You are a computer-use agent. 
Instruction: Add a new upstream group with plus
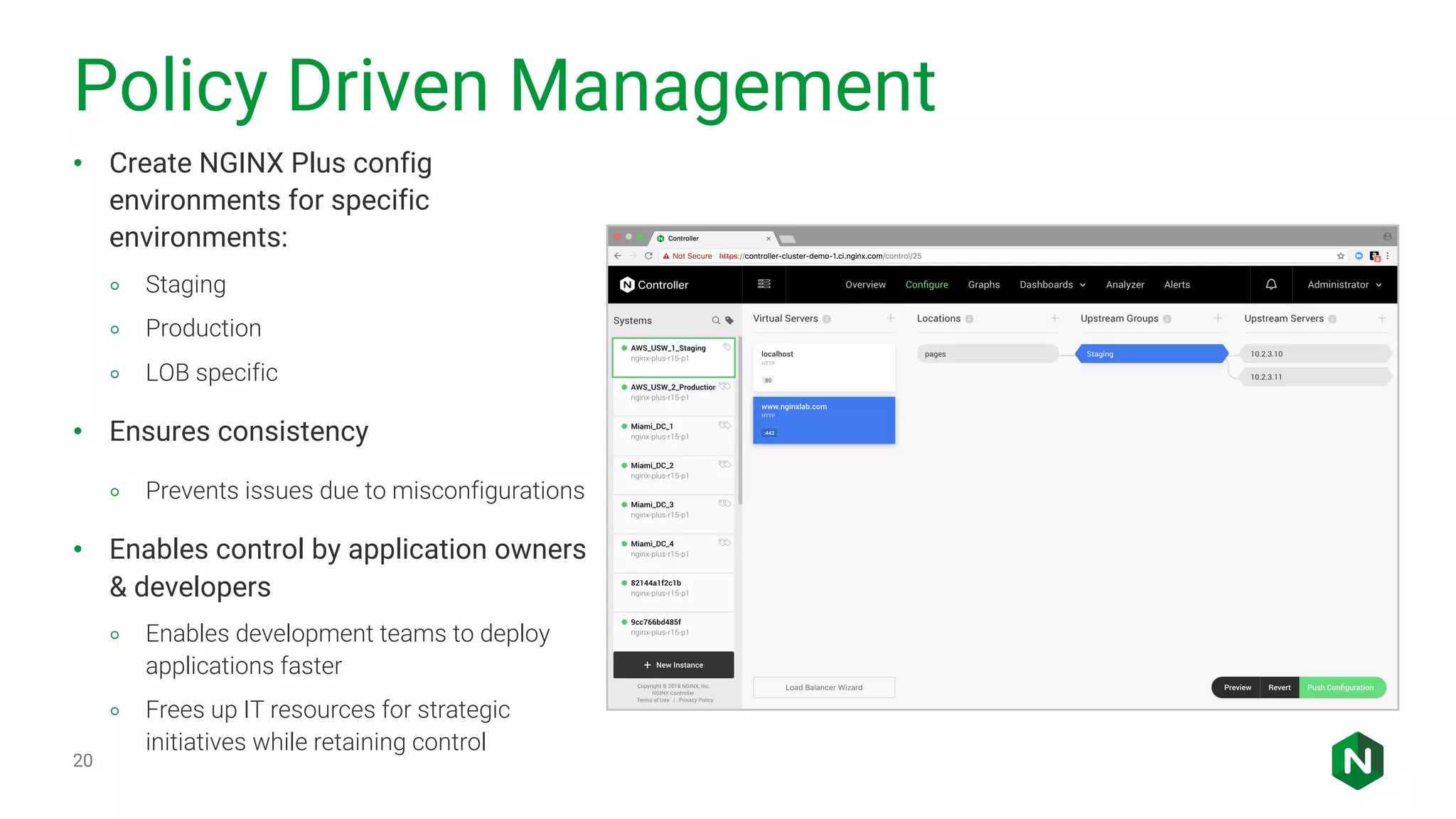pos(1218,318)
